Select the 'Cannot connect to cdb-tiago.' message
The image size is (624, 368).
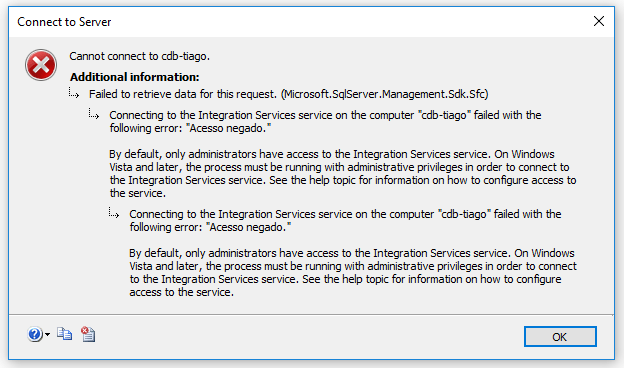point(139,56)
